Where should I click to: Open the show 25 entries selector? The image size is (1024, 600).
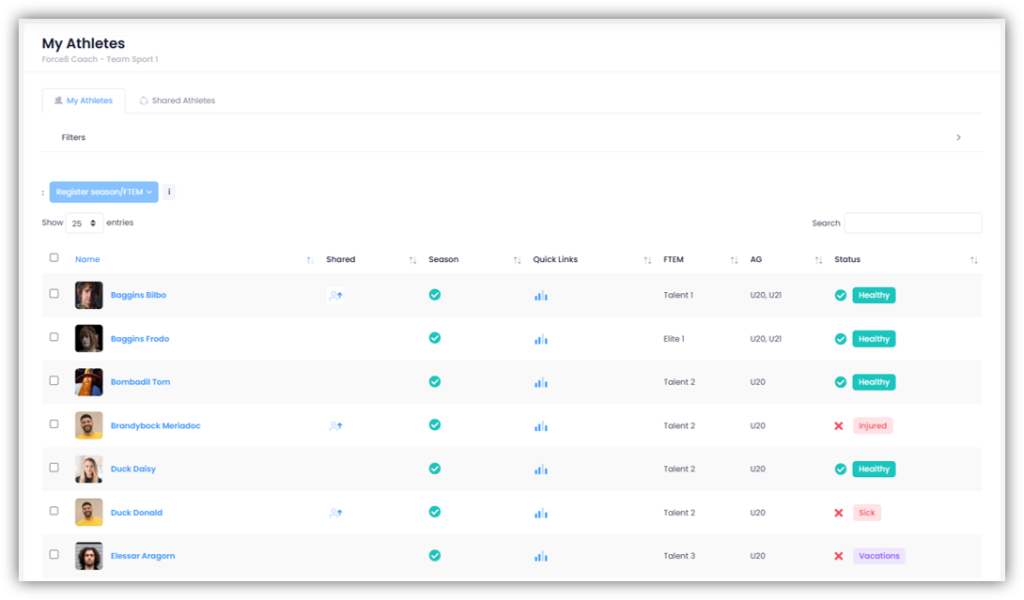pyautogui.click(x=85, y=223)
